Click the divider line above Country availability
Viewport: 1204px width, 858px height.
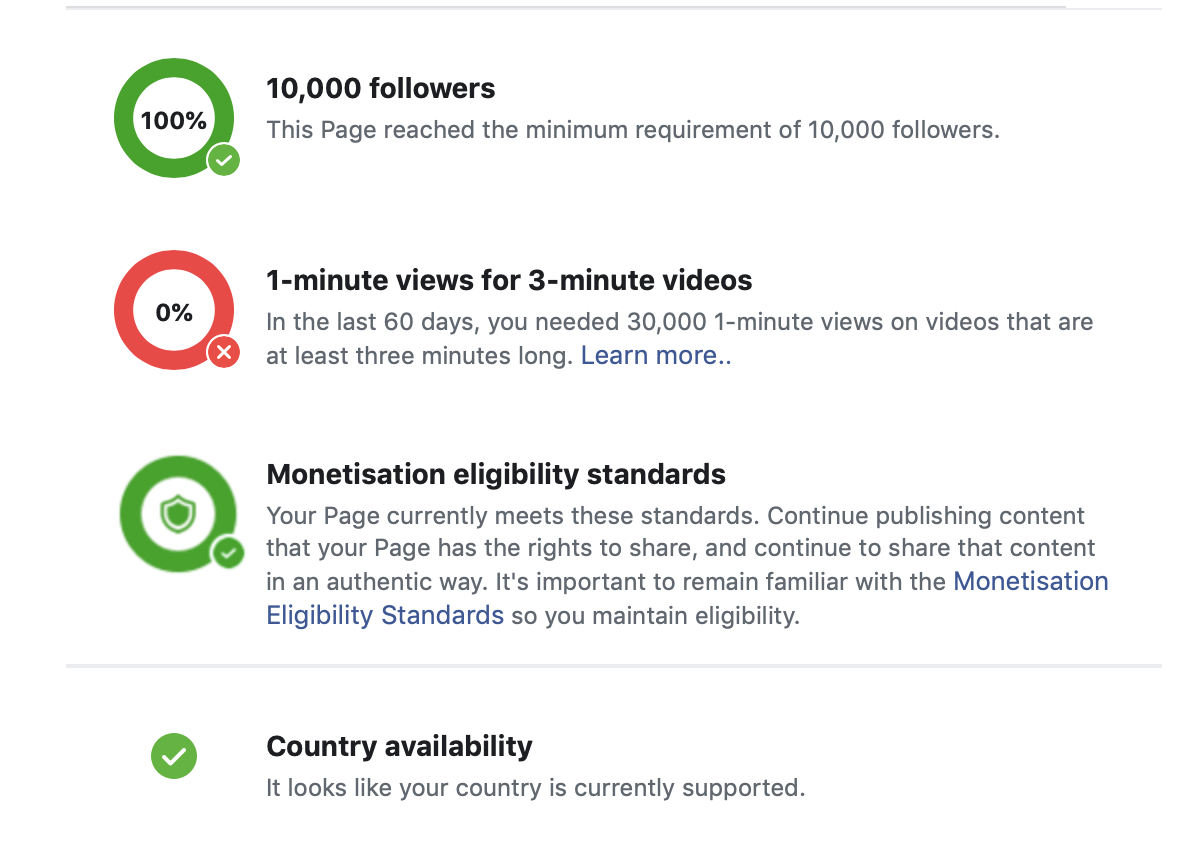click(x=614, y=665)
